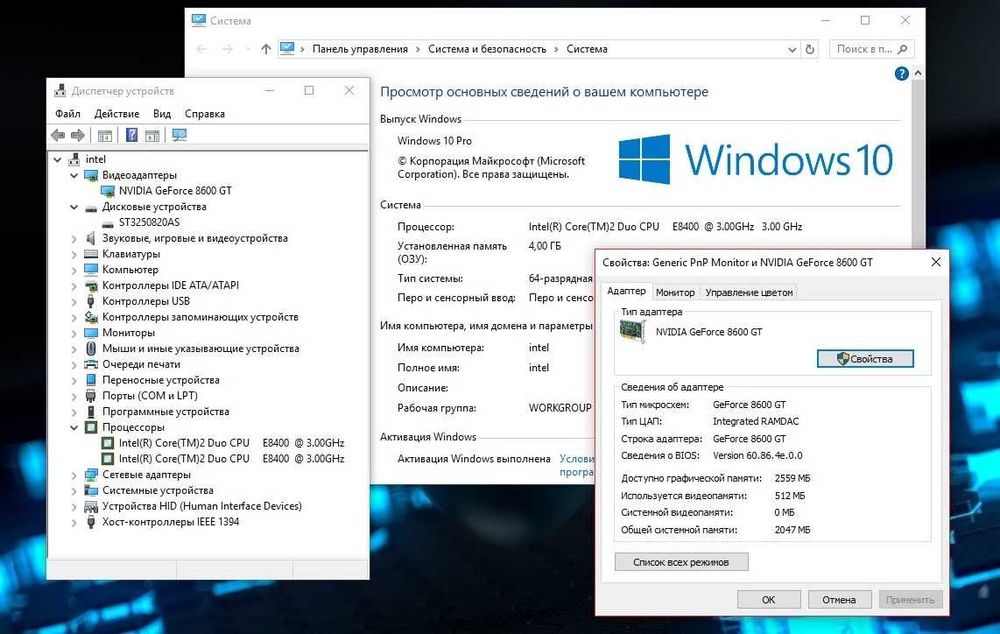This screenshot has width=1000, height=634.
Task: Open the Действие menu
Action: tap(117, 114)
